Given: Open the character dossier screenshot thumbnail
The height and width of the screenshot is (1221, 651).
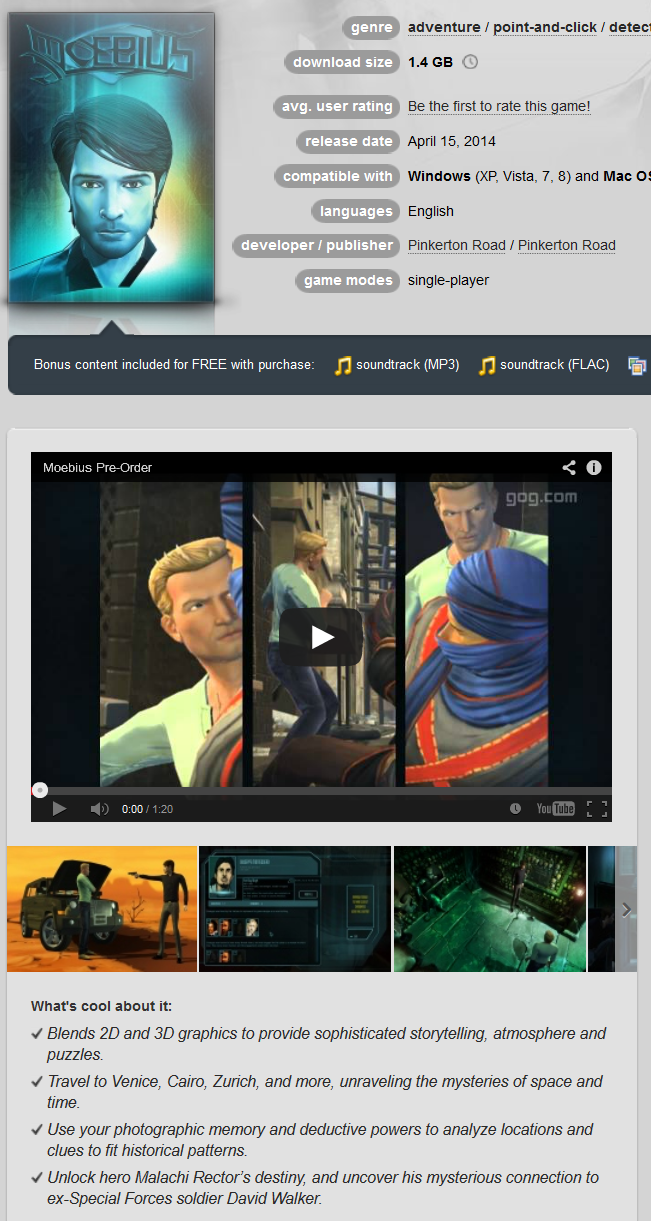Looking at the screenshot, I should tap(295, 909).
